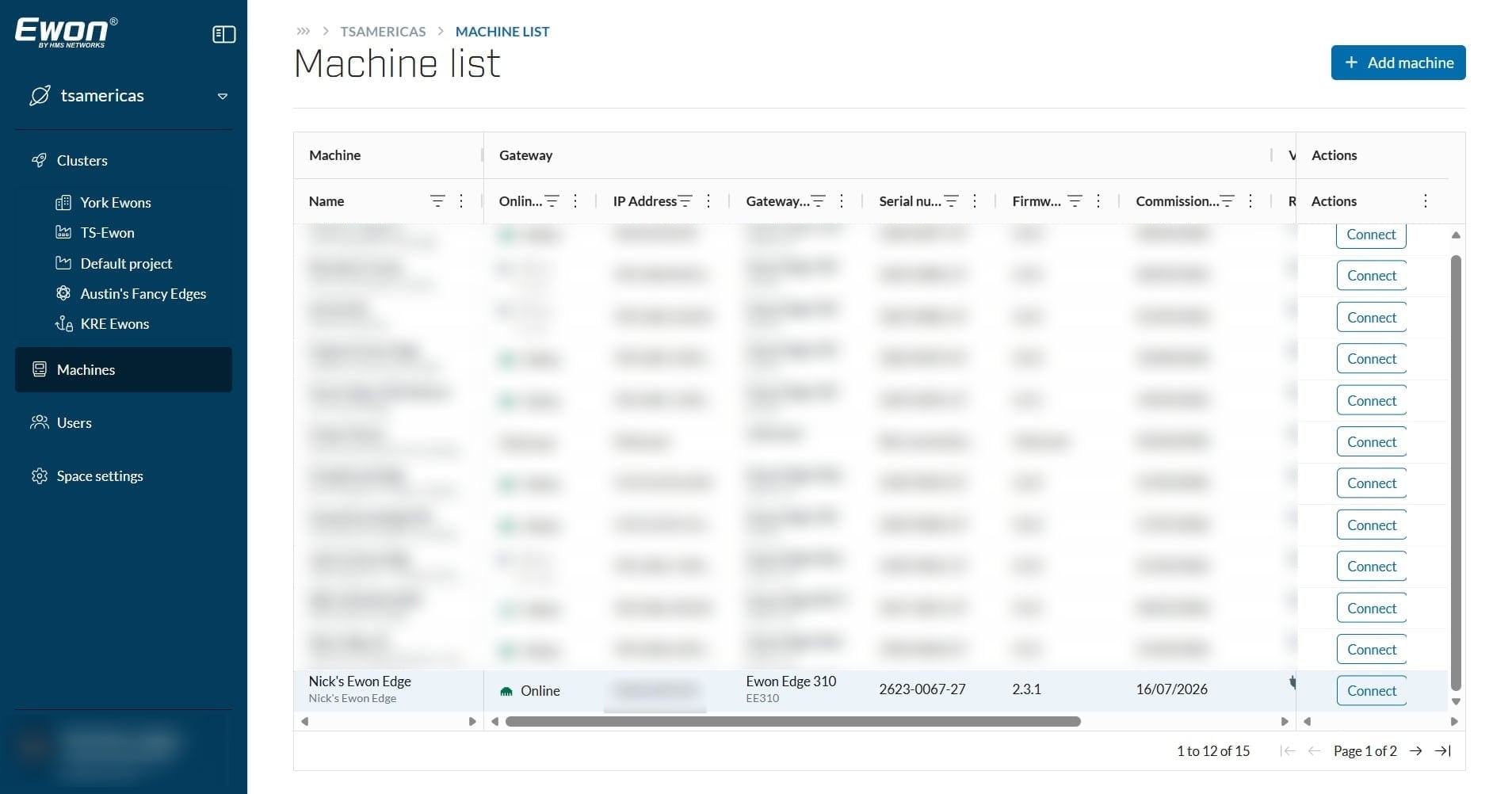This screenshot has width=1512, height=794.
Task: Click the TSAMERICAS breadcrumb link
Action: click(383, 31)
